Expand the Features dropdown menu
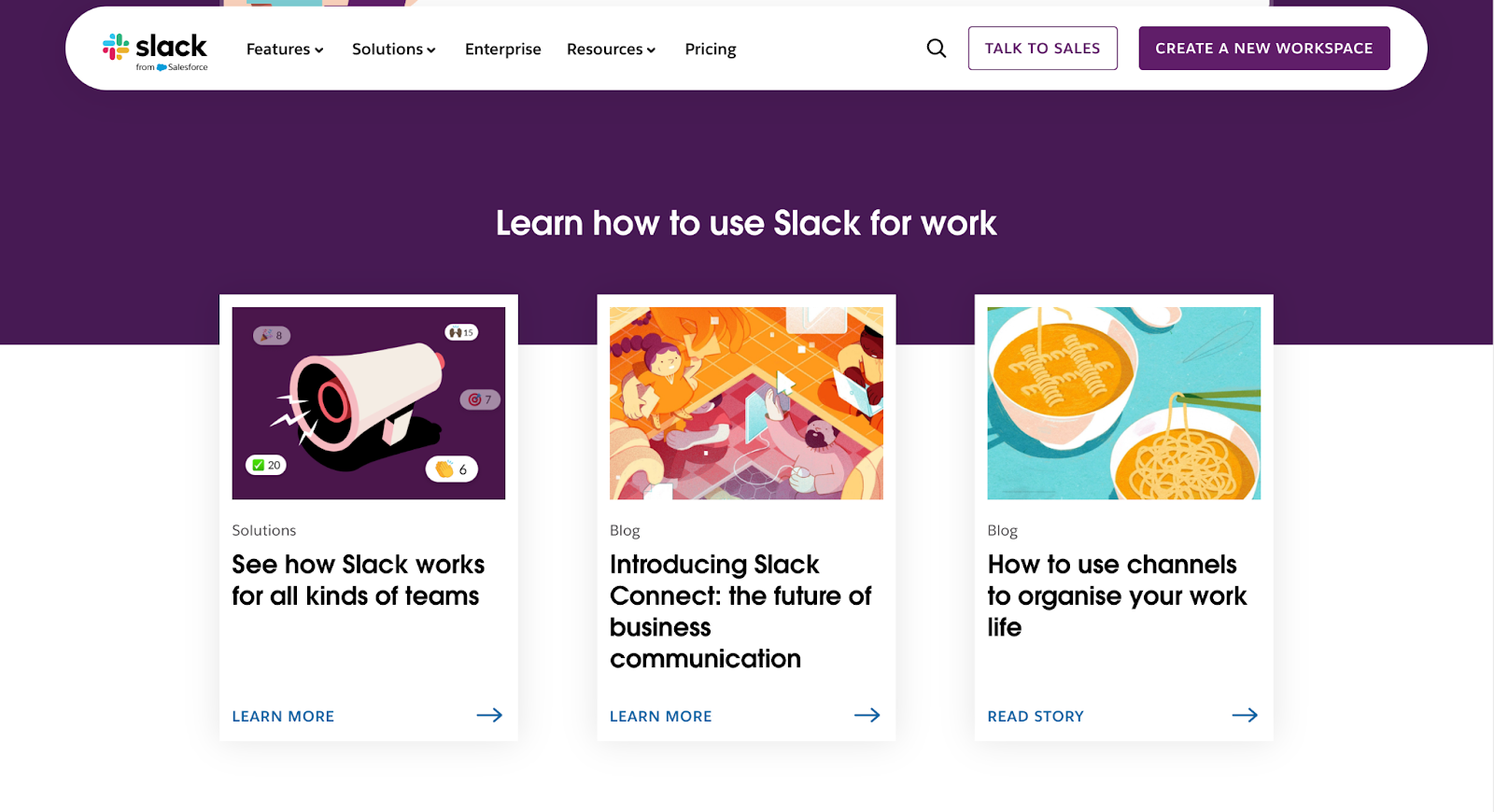Viewport: 1494px width, 812px height. tap(285, 49)
